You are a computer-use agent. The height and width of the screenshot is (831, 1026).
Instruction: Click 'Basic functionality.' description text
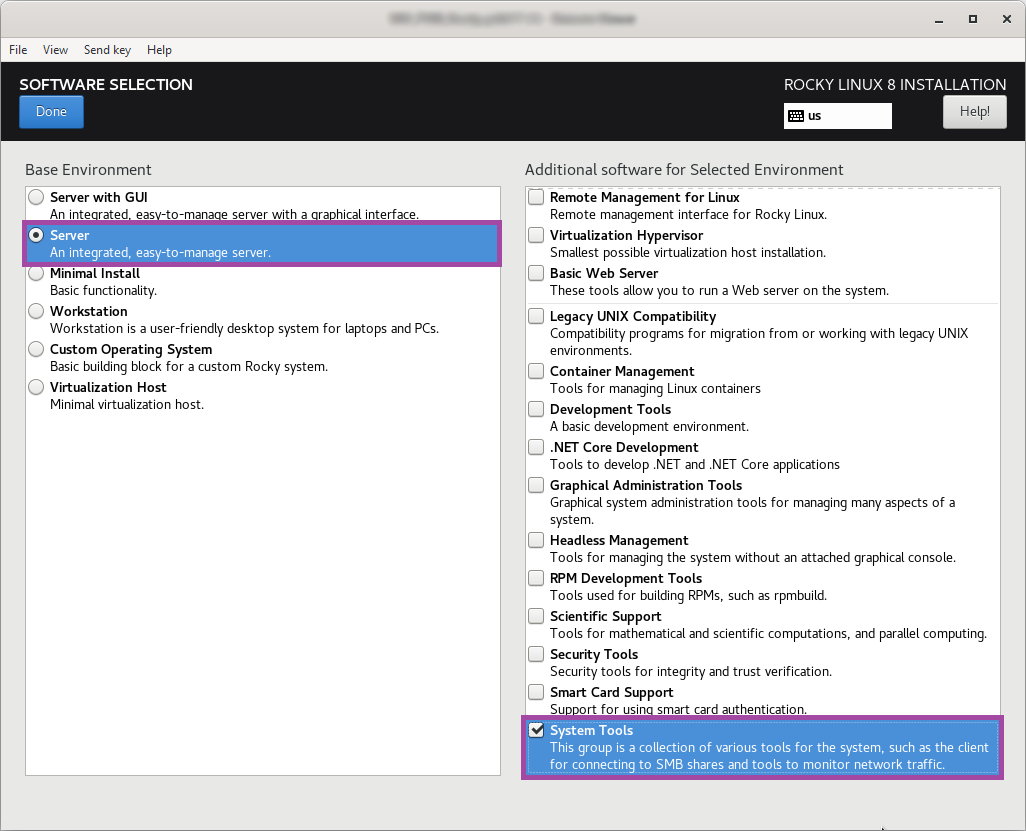click(103, 290)
